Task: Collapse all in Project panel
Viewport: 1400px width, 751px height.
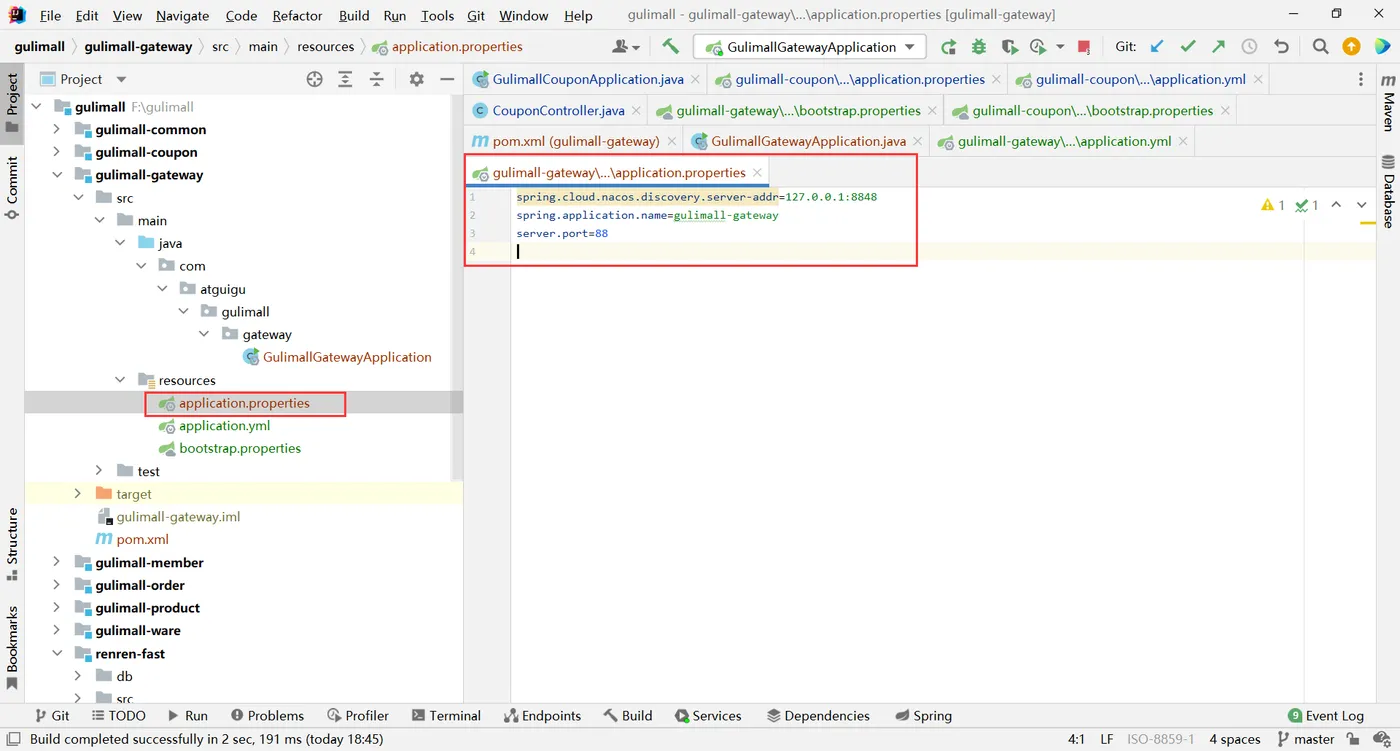Action: click(377, 79)
